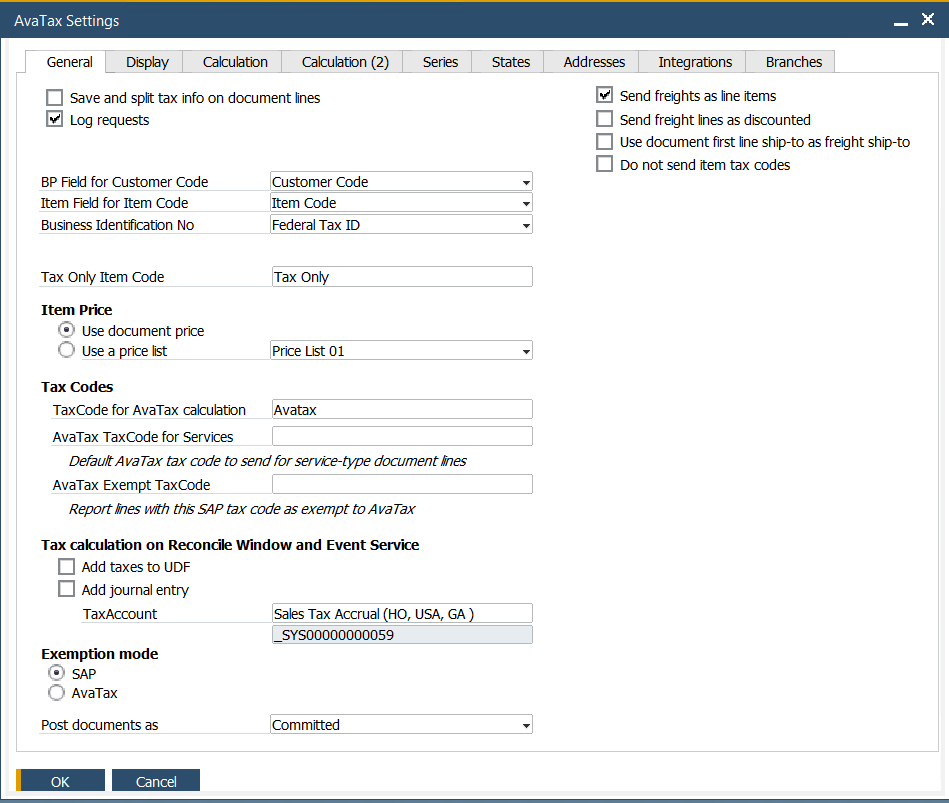
Task: Click the Post documents as label
Action: (x=100, y=724)
